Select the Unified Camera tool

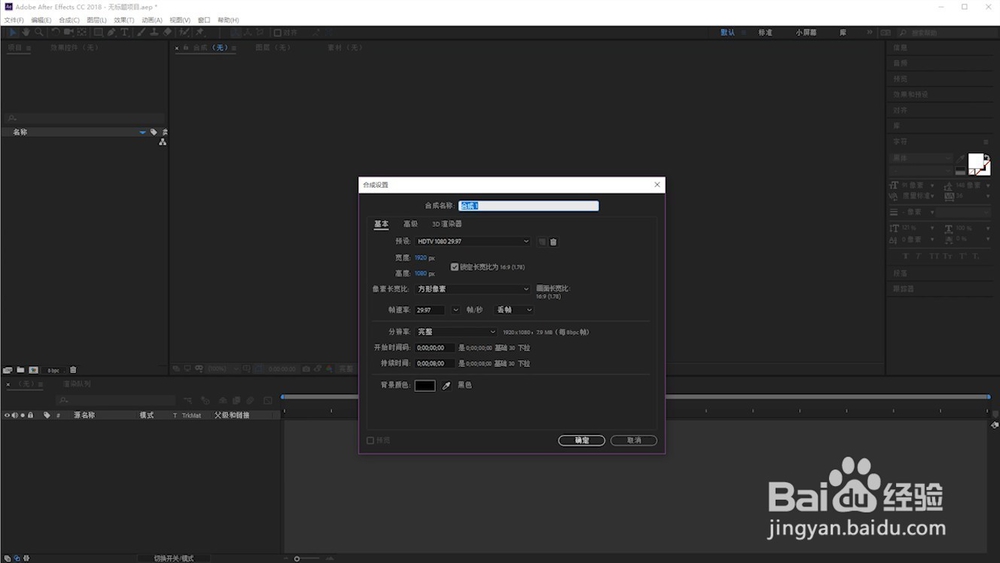(x=68, y=32)
